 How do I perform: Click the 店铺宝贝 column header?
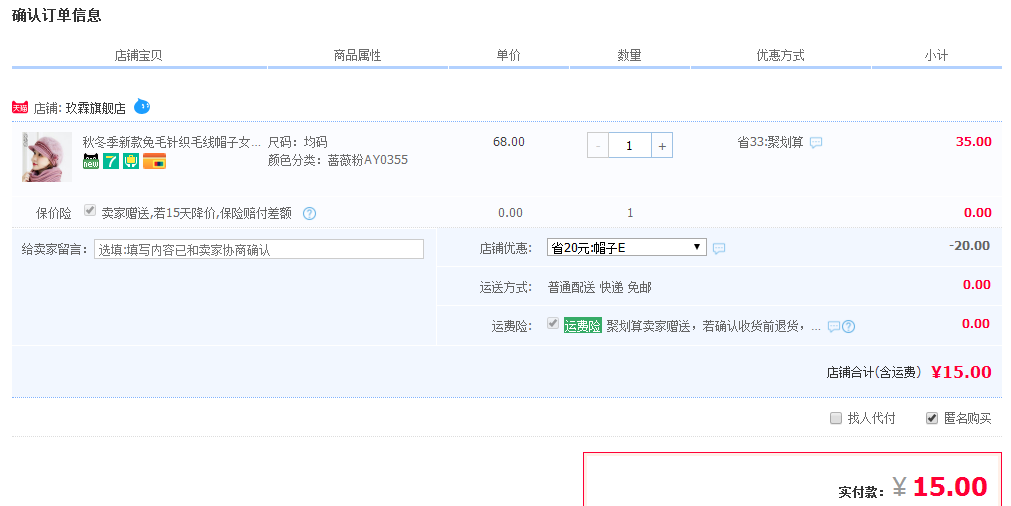click(x=139, y=55)
